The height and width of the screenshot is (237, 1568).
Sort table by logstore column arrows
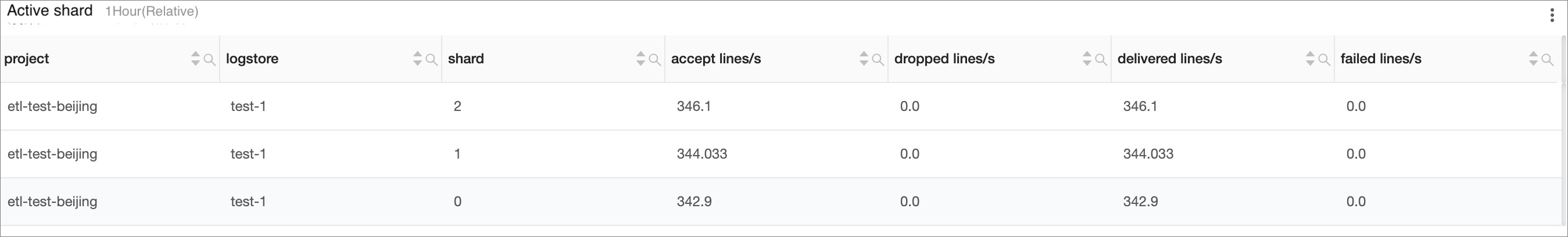coord(417,58)
